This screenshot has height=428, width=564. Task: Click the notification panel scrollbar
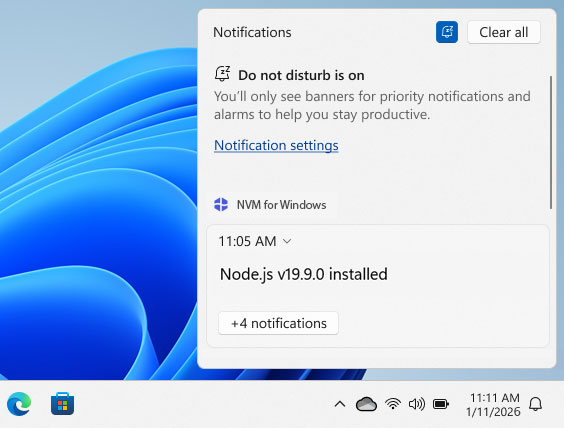(x=550, y=142)
